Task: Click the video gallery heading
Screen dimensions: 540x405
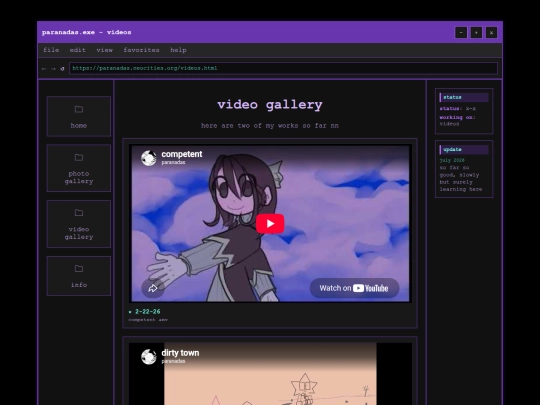Action: pyautogui.click(x=270, y=105)
